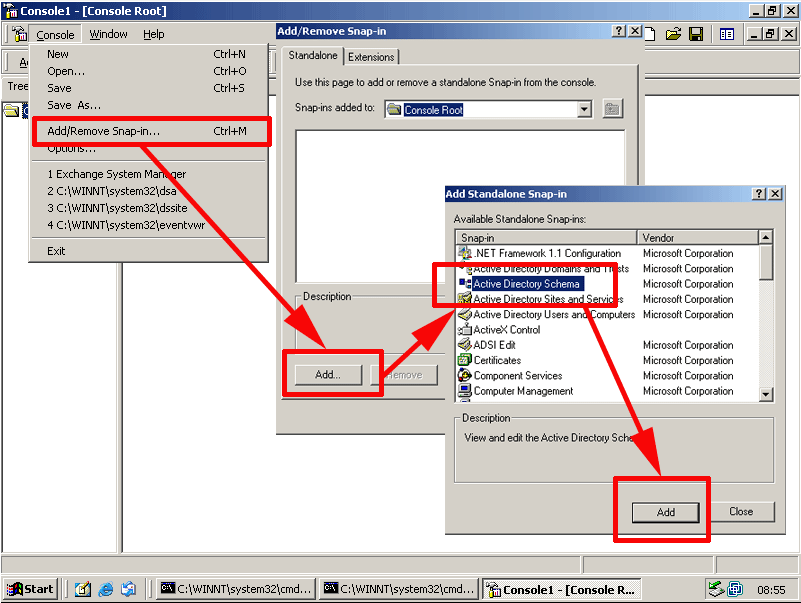801x603 pixels.
Task: Select Certificates snap-in icon
Action: 464,360
